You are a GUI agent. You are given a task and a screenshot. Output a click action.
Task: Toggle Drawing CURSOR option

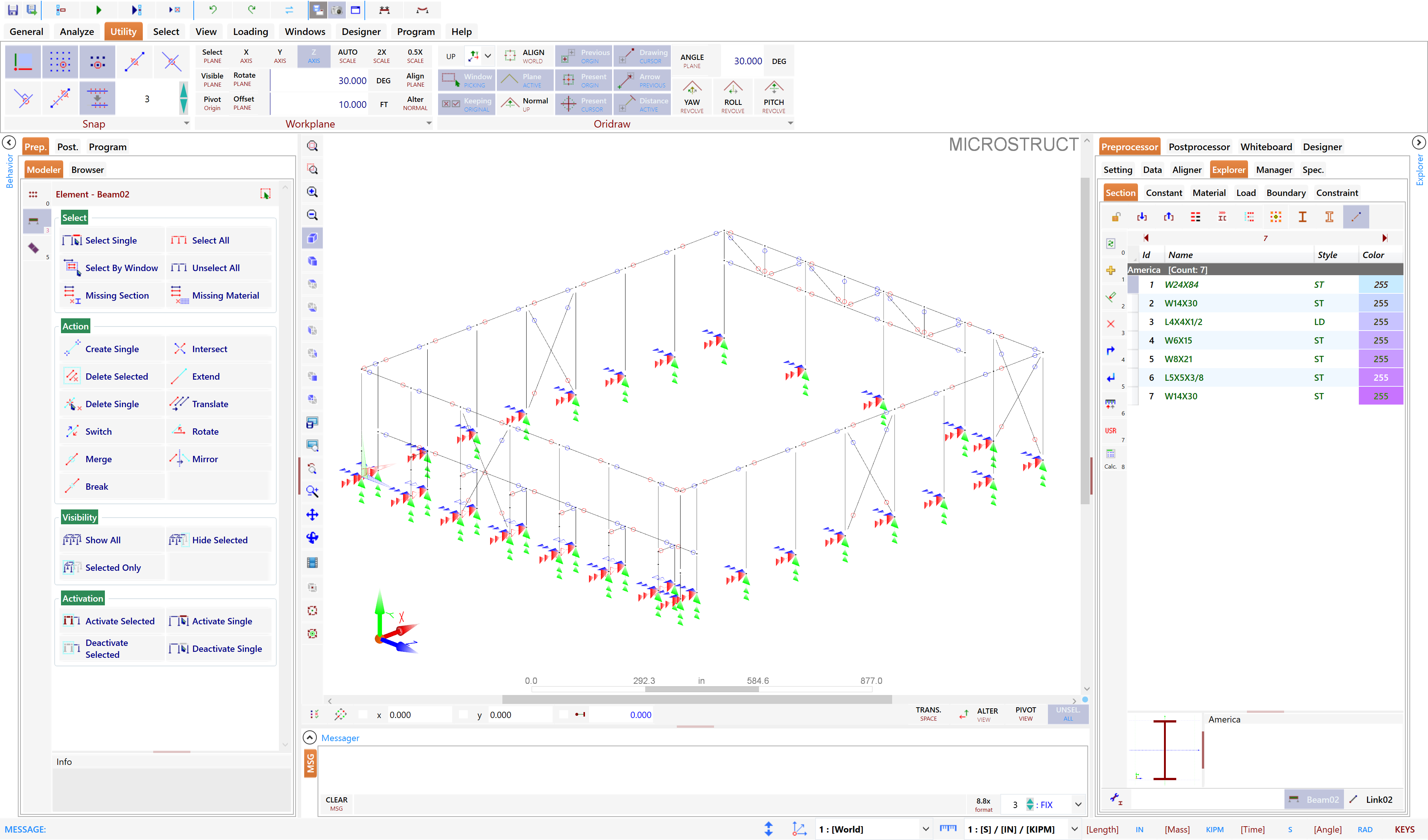642,56
